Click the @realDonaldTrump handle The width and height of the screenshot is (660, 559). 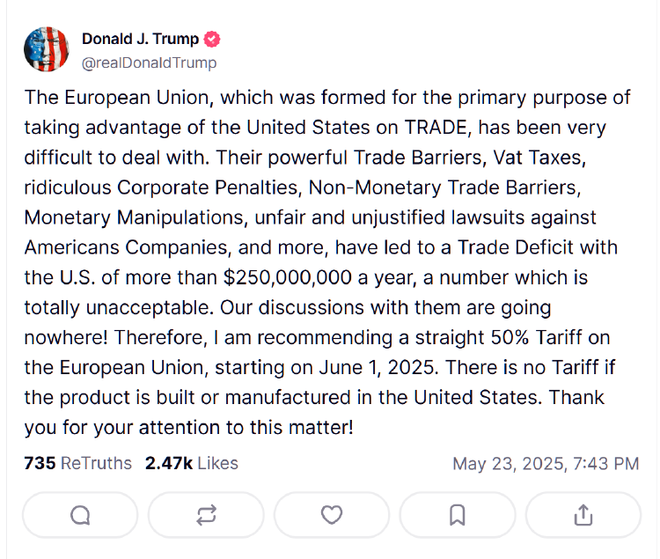pyautogui.click(x=149, y=63)
